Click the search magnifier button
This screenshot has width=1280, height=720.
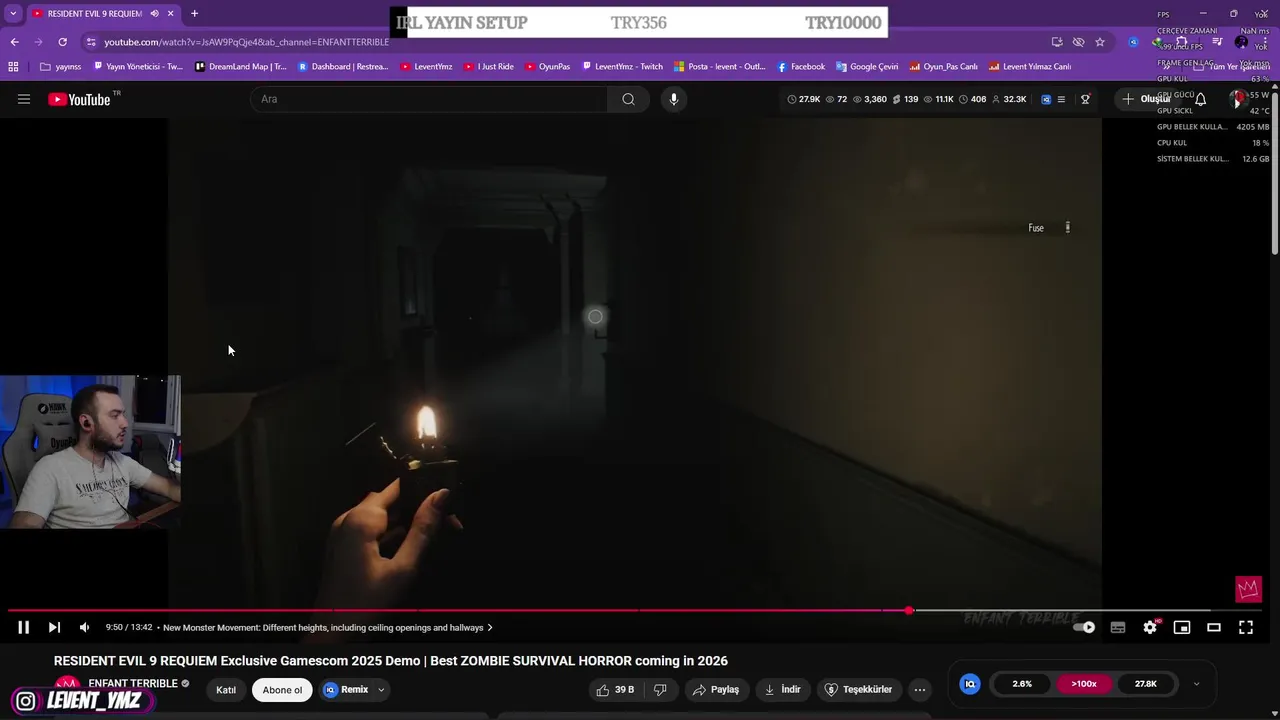tap(628, 99)
